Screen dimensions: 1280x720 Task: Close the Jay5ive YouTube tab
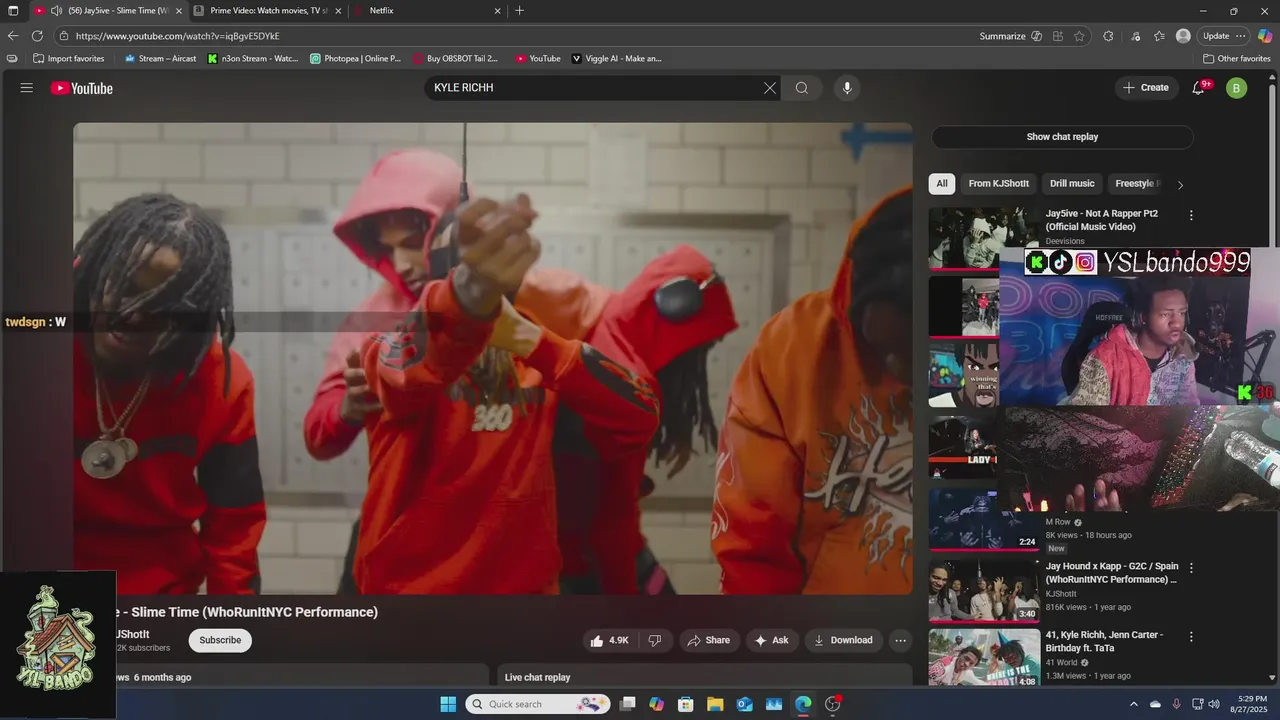pyautogui.click(x=178, y=11)
